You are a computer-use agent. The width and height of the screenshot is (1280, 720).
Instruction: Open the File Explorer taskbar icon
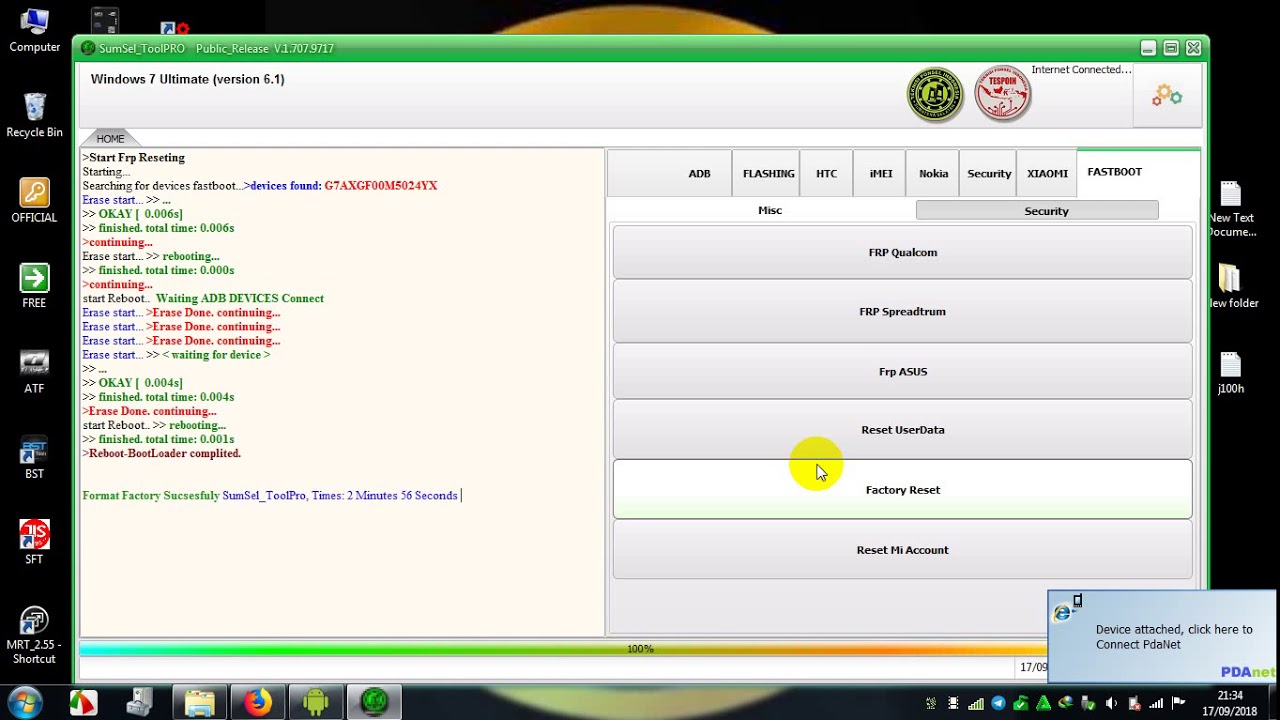click(199, 703)
